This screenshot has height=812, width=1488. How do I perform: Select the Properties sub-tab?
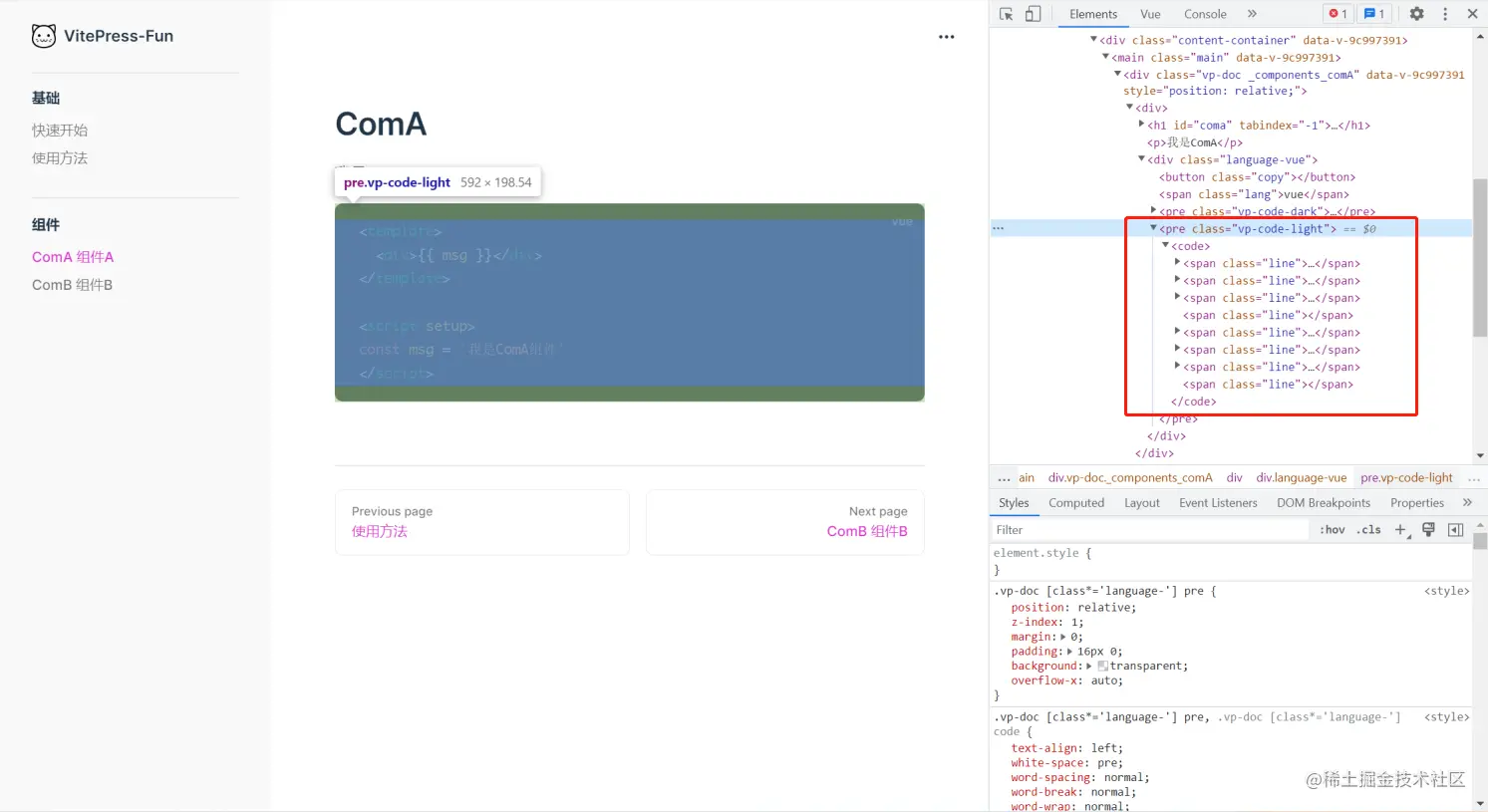click(1417, 503)
